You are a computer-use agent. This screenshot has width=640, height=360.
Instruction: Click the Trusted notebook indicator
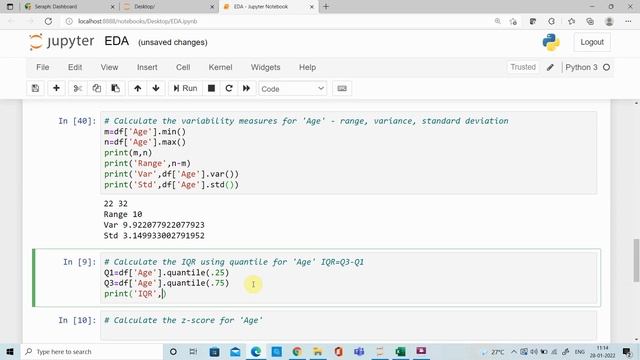click(523, 67)
